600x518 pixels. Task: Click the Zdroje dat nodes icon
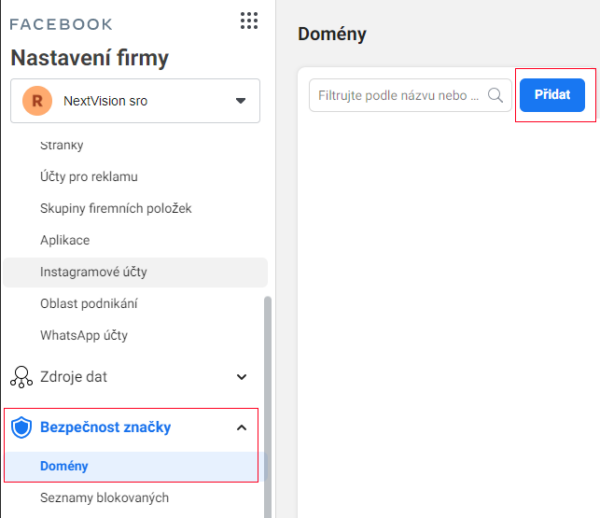[21, 377]
